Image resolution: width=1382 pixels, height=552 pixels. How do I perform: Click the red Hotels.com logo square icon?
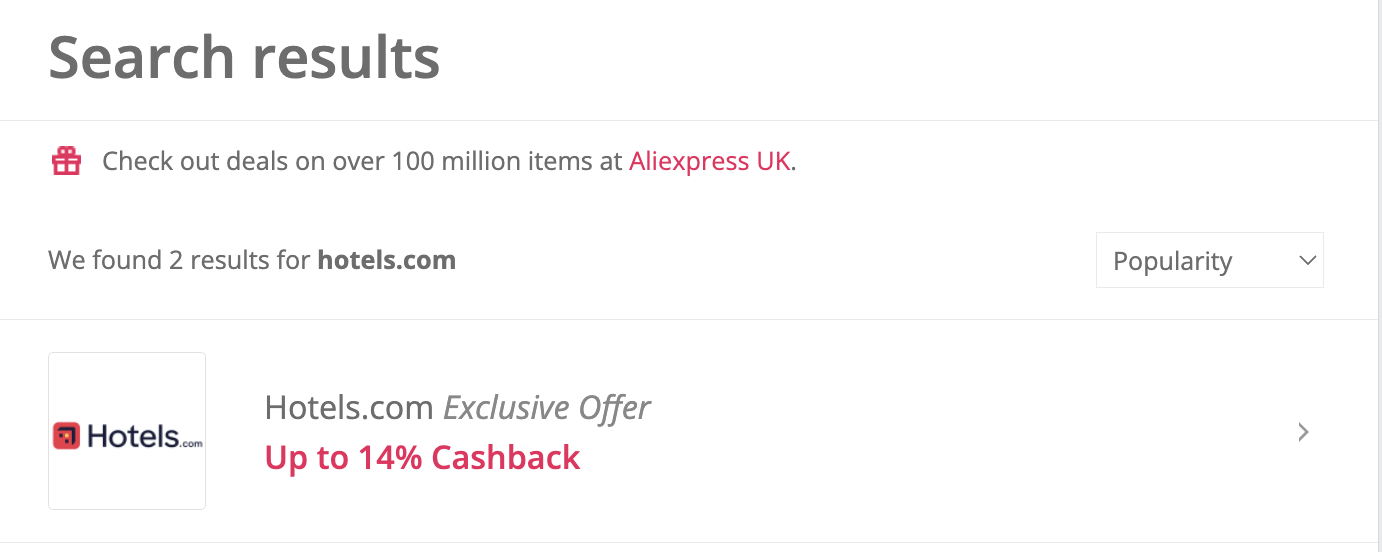click(66, 436)
